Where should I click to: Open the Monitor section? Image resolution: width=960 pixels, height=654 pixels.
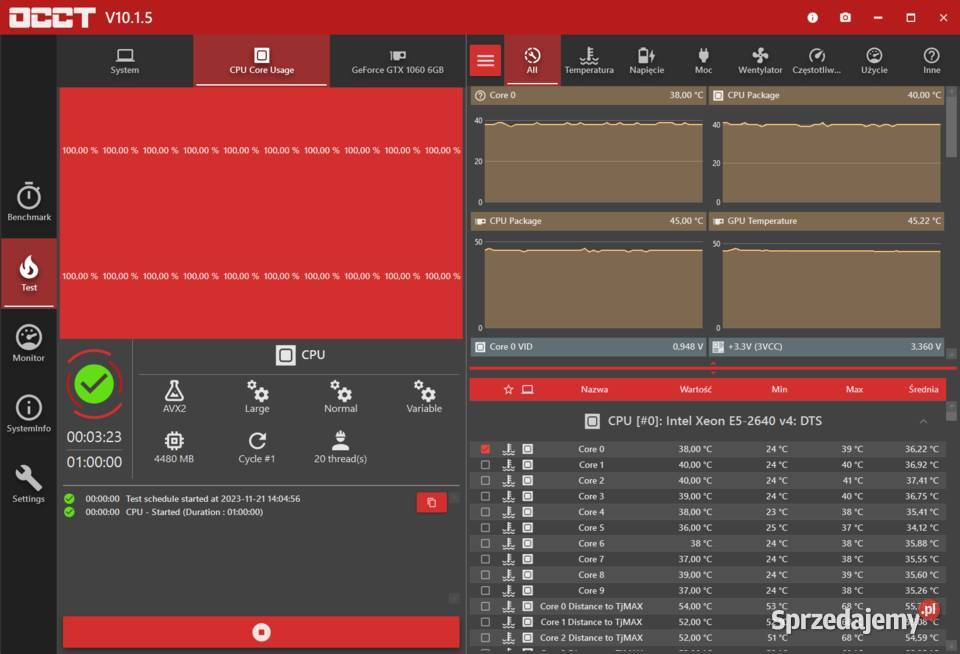pos(29,343)
